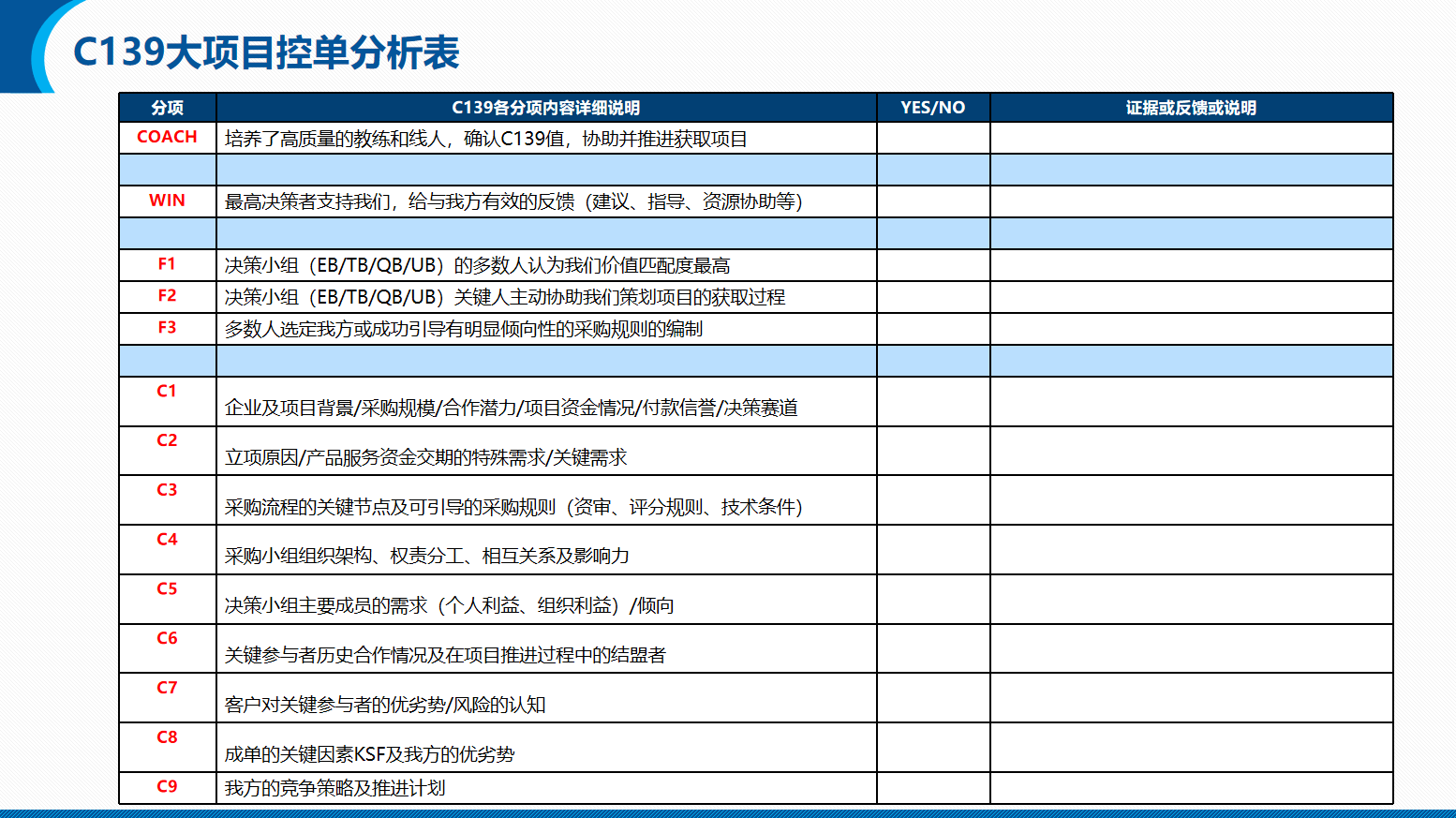Click the YES/NO cell in C2 row
The width and height of the screenshot is (1456, 818).
click(x=933, y=451)
